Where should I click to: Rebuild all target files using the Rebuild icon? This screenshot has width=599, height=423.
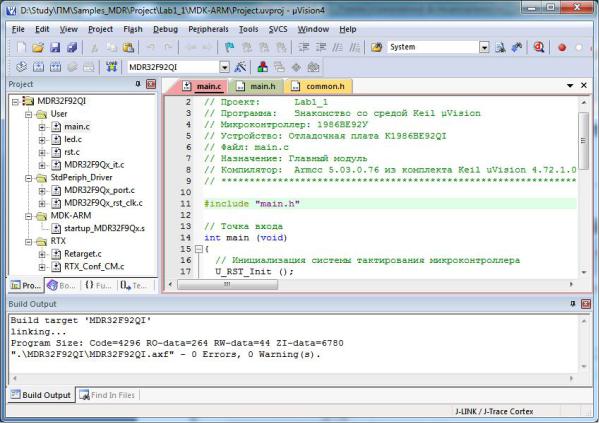55,67
